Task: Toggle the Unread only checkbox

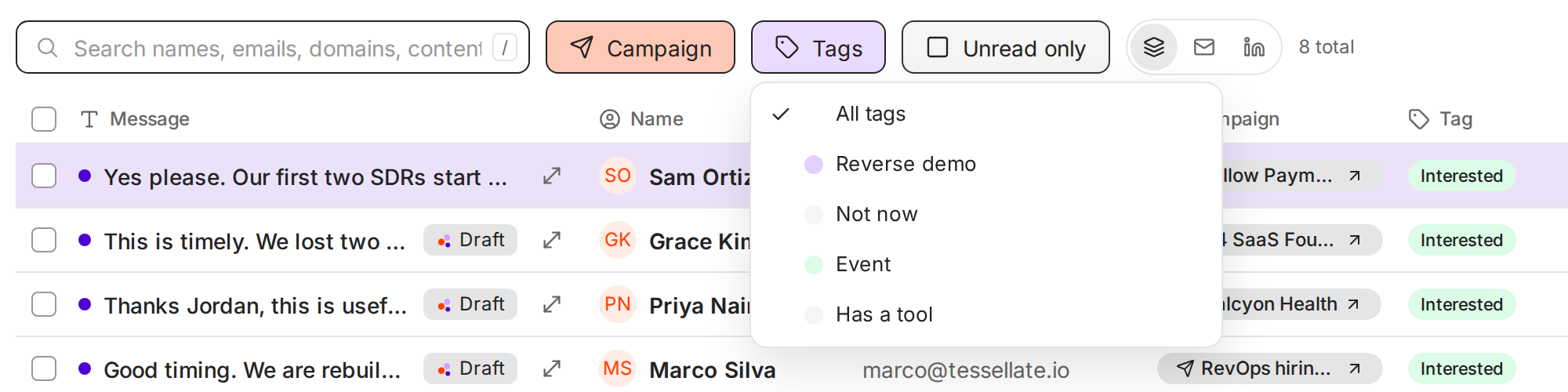Action: pyautogui.click(x=1005, y=47)
